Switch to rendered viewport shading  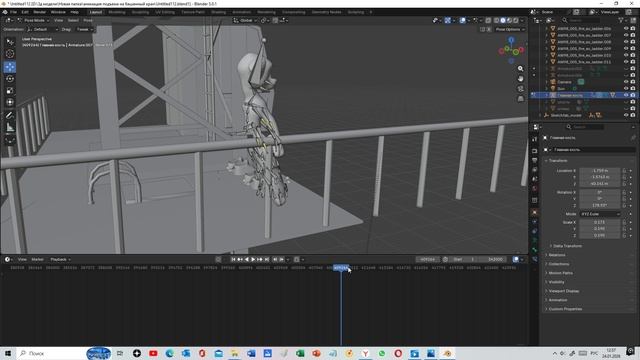pos(516,20)
